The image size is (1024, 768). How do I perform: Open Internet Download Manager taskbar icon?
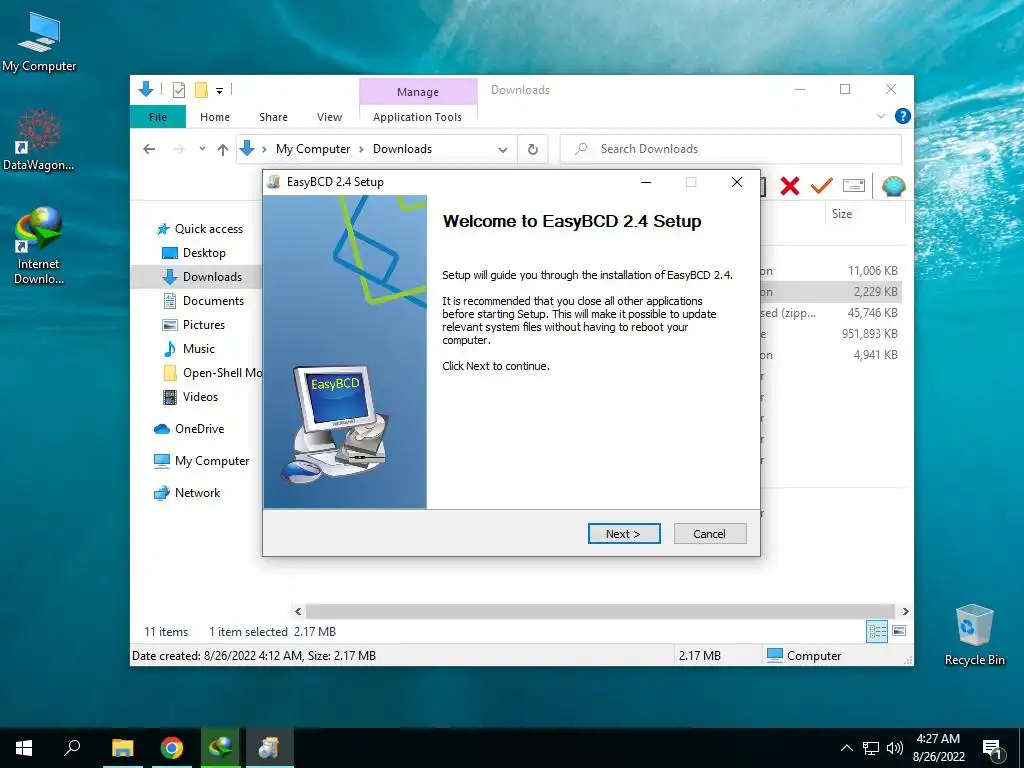[221, 748]
